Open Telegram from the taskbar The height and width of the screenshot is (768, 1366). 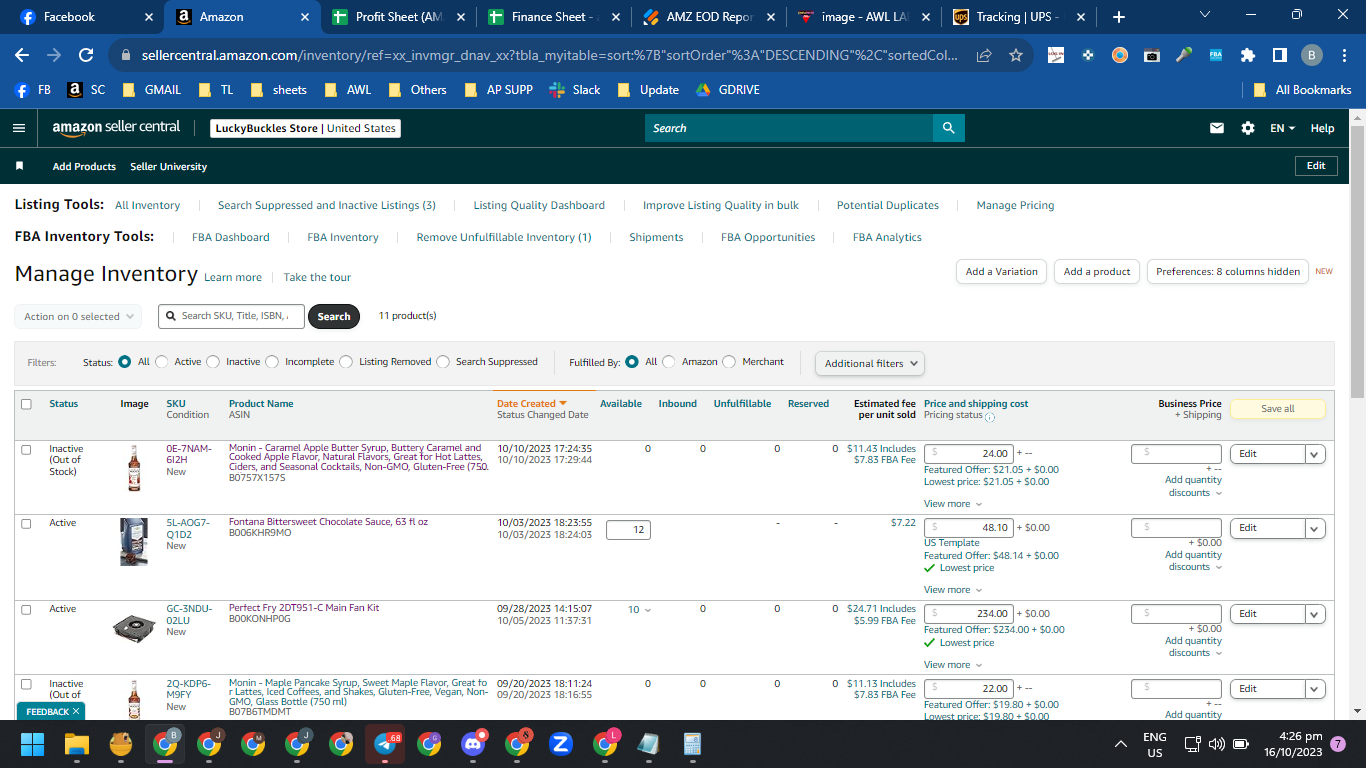[385, 744]
